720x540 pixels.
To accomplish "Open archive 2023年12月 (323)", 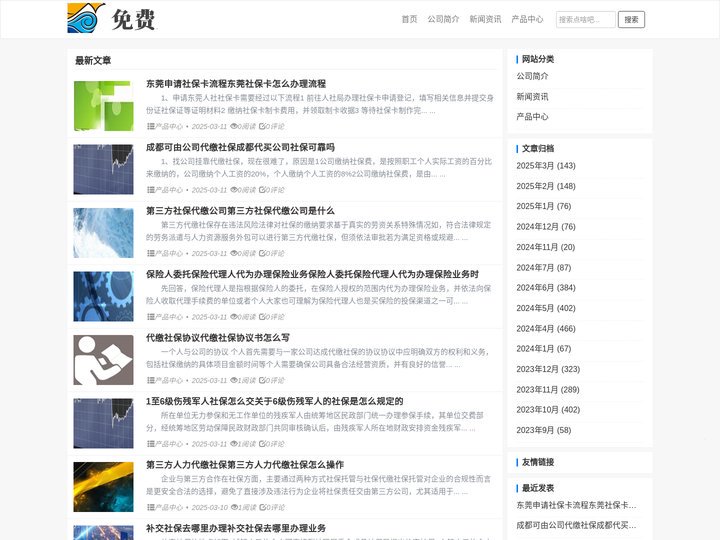I will (548, 369).
